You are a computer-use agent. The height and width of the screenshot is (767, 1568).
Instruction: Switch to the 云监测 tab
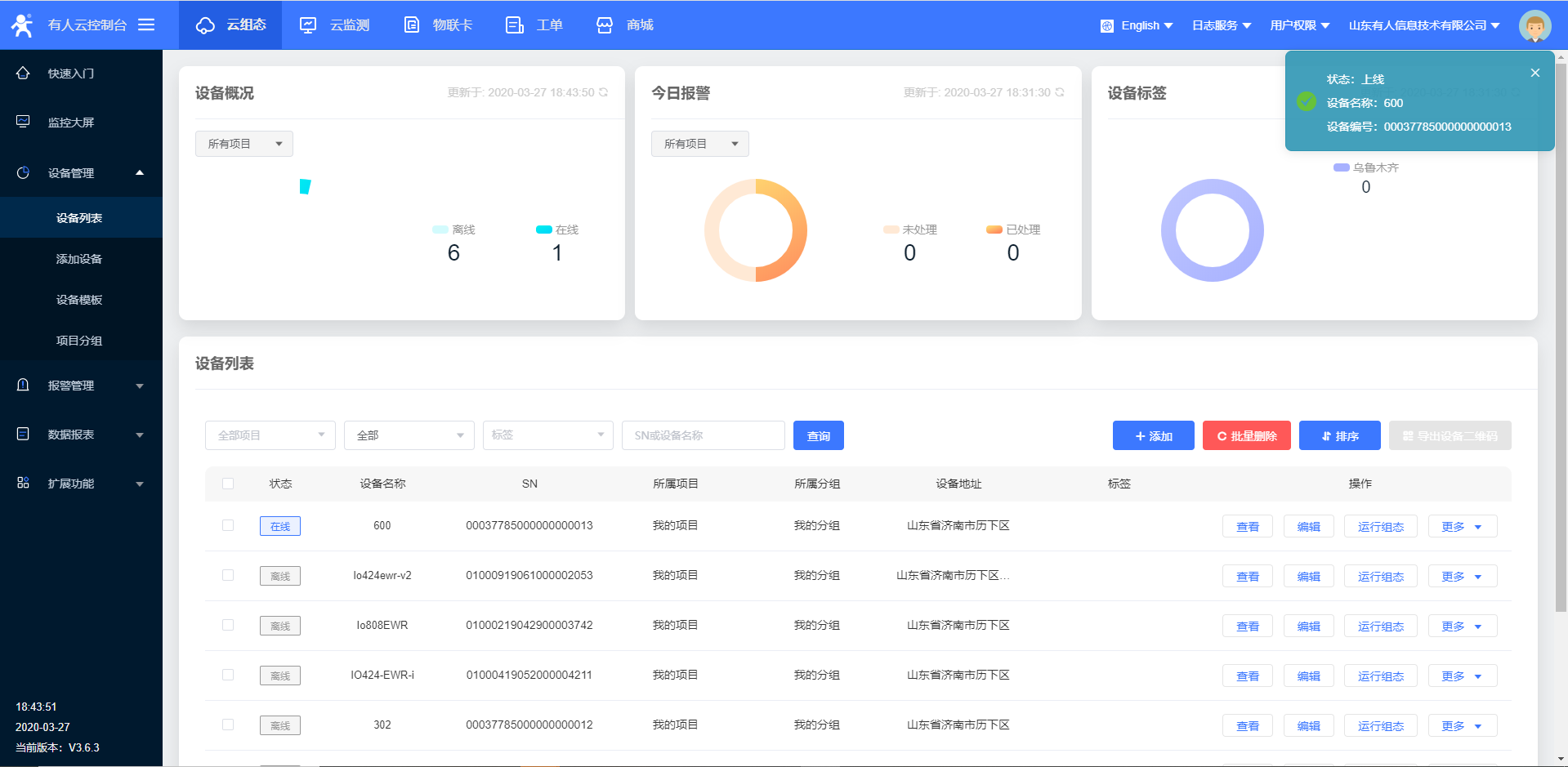(335, 25)
